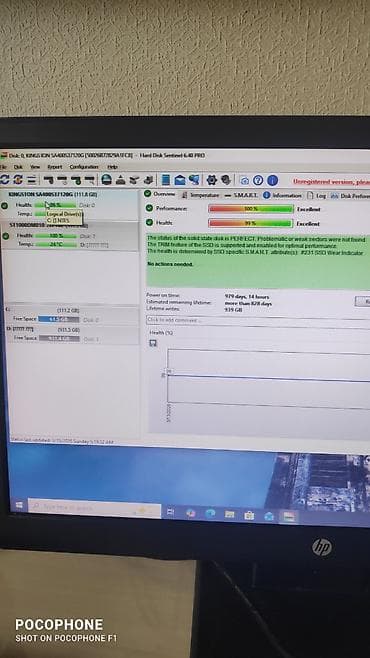Click the 99 % Health bar in Overview
370x658 pixels.
pyautogui.click(x=251, y=224)
